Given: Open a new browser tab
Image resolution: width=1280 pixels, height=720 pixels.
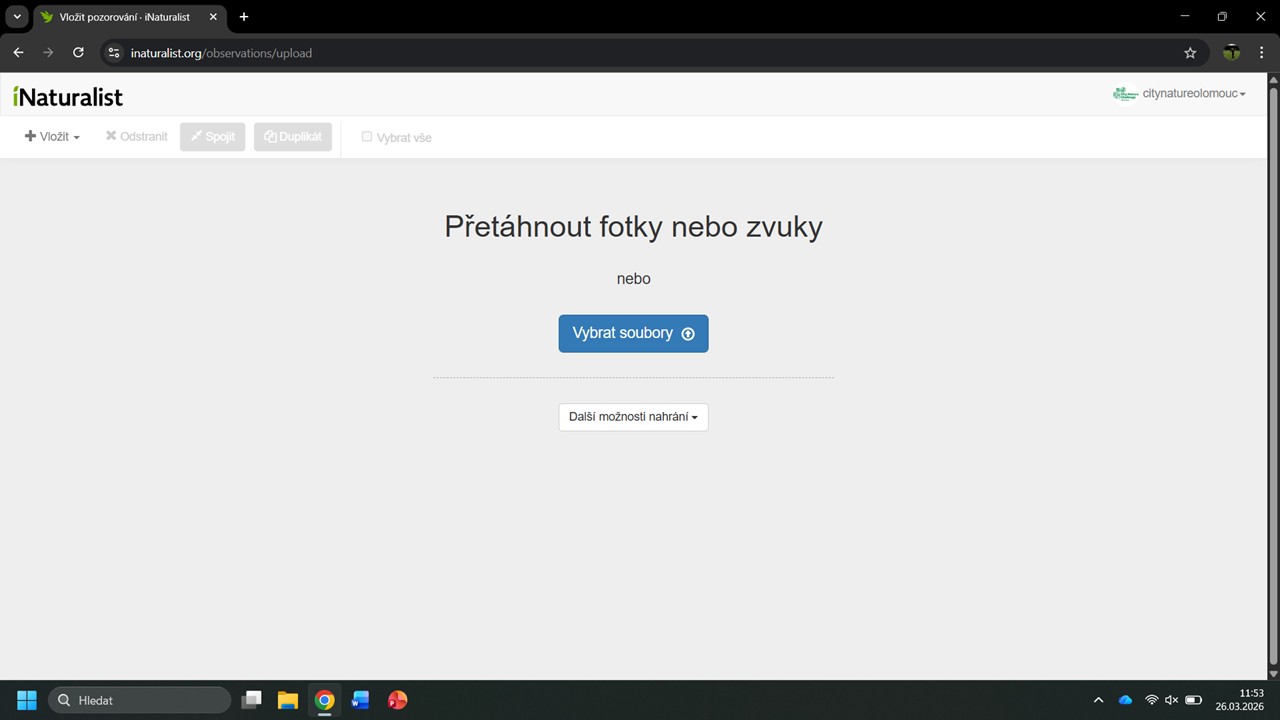Looking at the screenshot, I should 244,17.
